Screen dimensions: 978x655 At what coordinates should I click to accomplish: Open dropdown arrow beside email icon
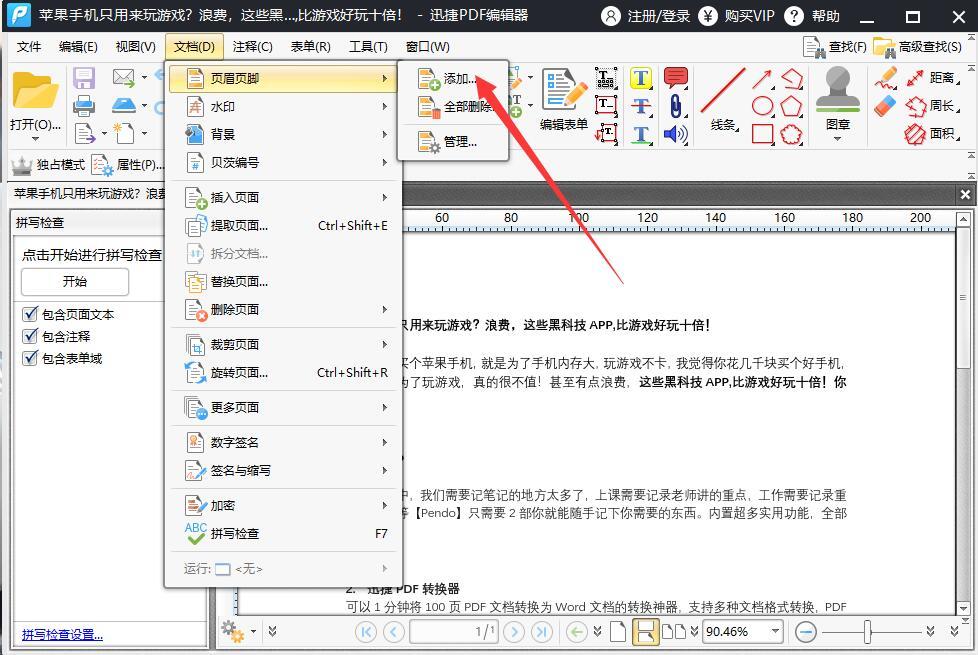(x=144, y=77)
